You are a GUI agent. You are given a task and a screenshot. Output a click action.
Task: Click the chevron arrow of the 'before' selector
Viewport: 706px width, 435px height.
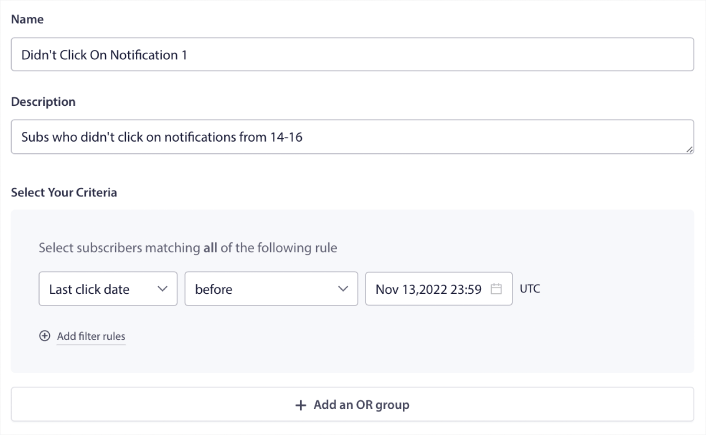coord(343,290)
